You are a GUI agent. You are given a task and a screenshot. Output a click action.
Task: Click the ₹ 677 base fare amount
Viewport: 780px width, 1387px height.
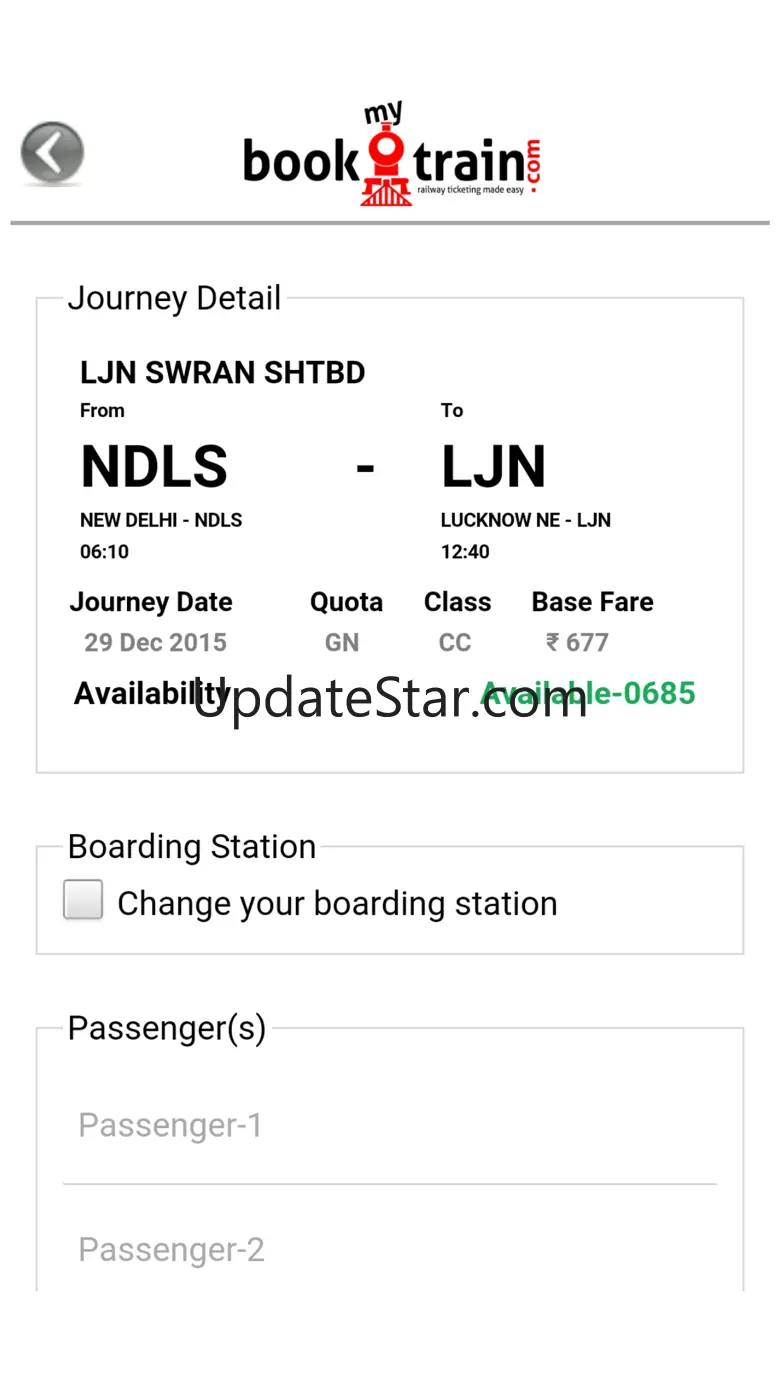[x=577, y=642]
